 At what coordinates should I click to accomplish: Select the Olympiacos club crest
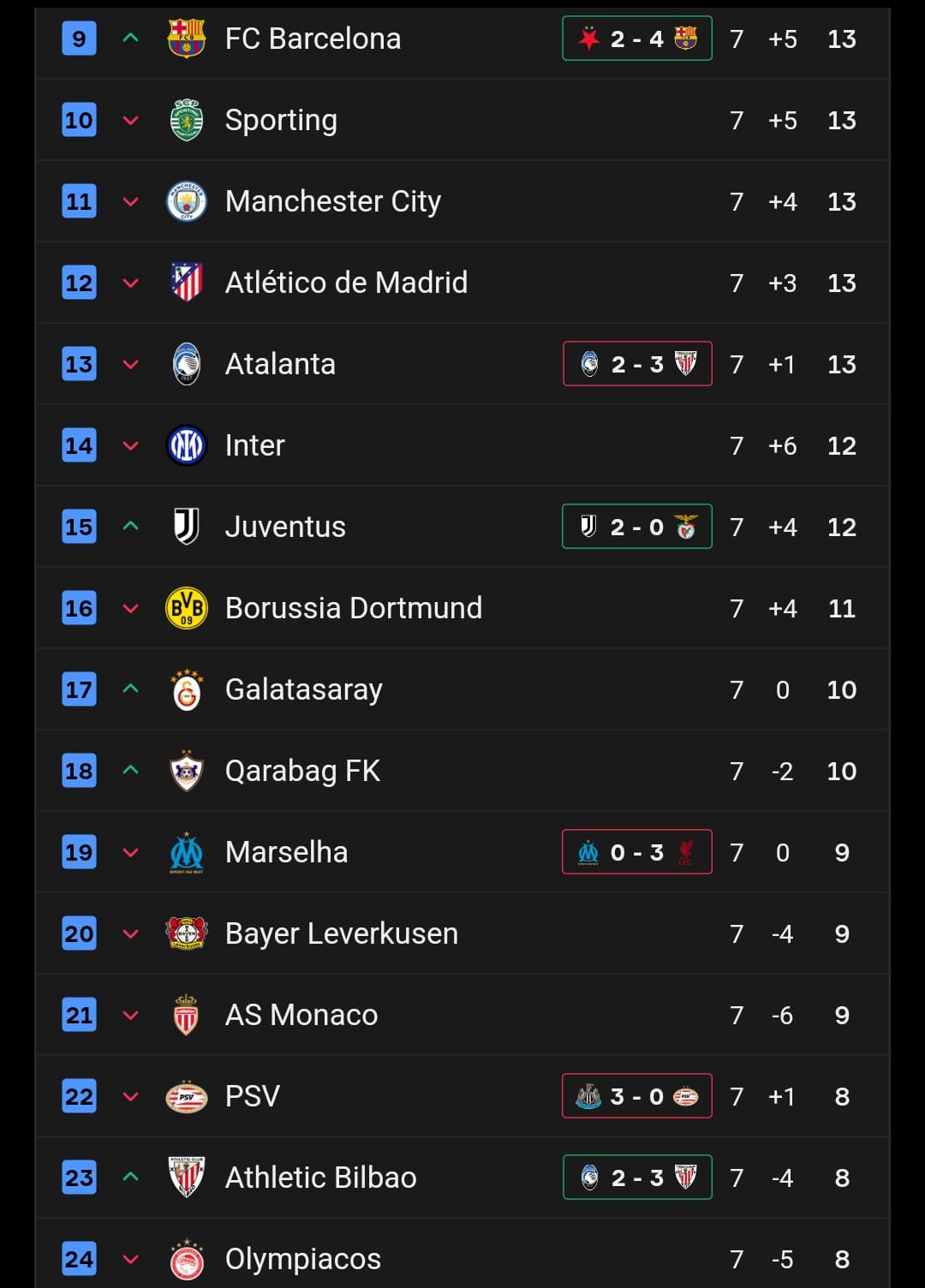(x=186, y=1259)
